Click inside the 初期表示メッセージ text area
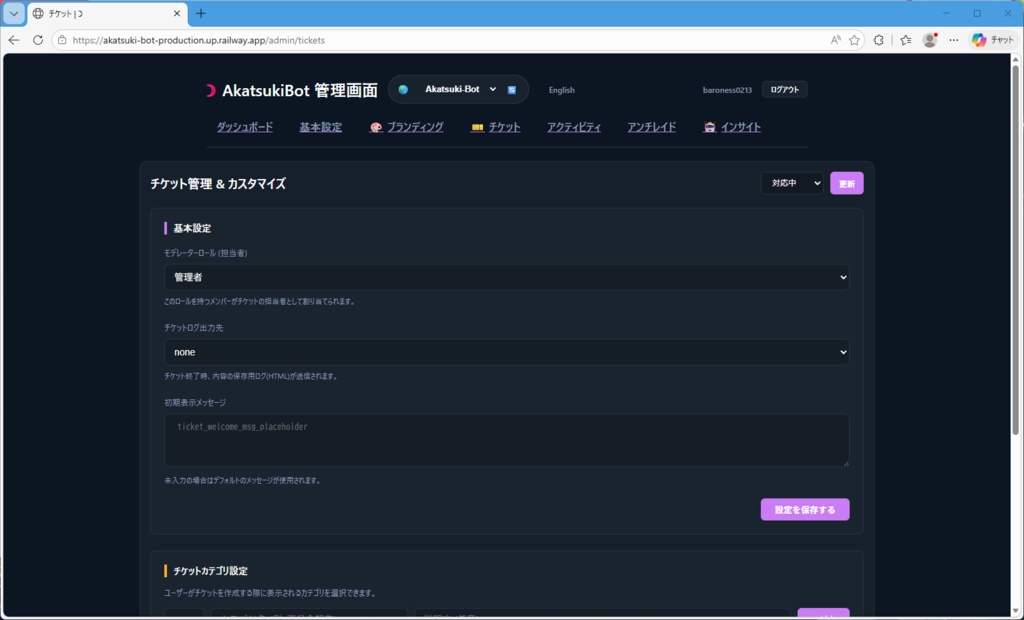This screenshot has height=620, width=1024. click(x=506, y=440)
